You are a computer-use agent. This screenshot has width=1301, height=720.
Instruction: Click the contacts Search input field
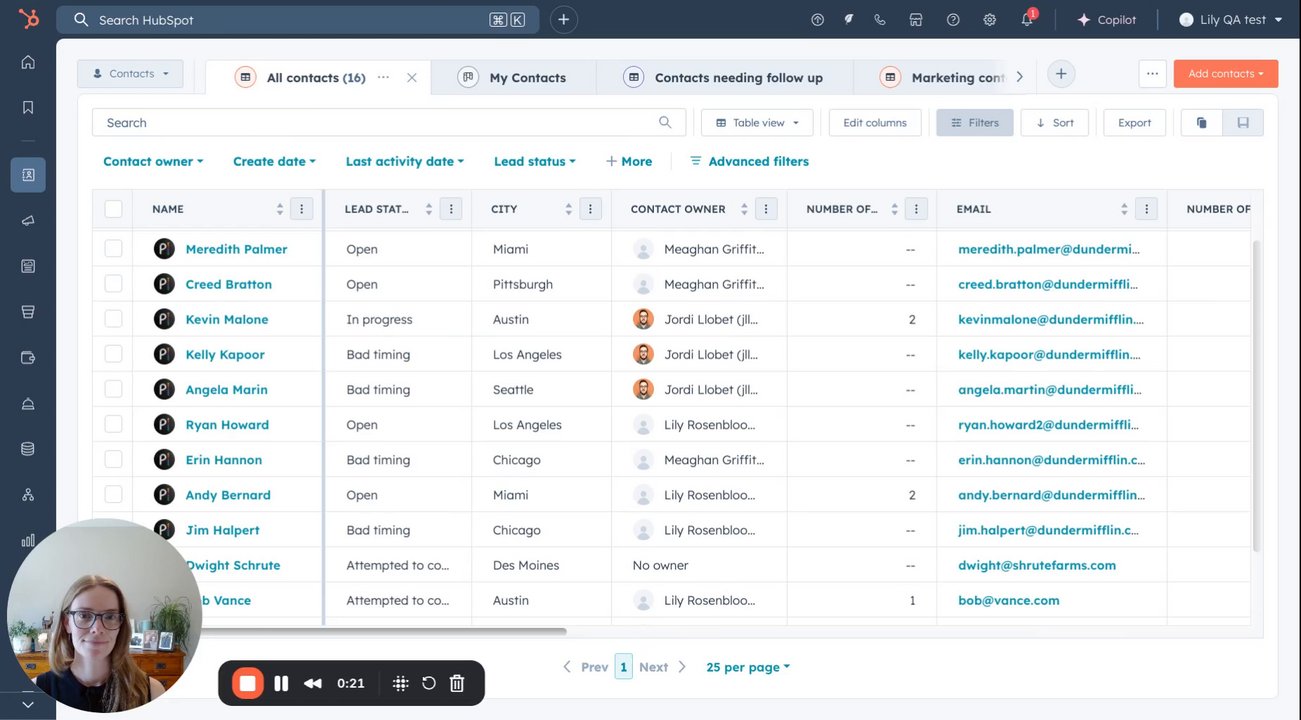pos(389,122)
